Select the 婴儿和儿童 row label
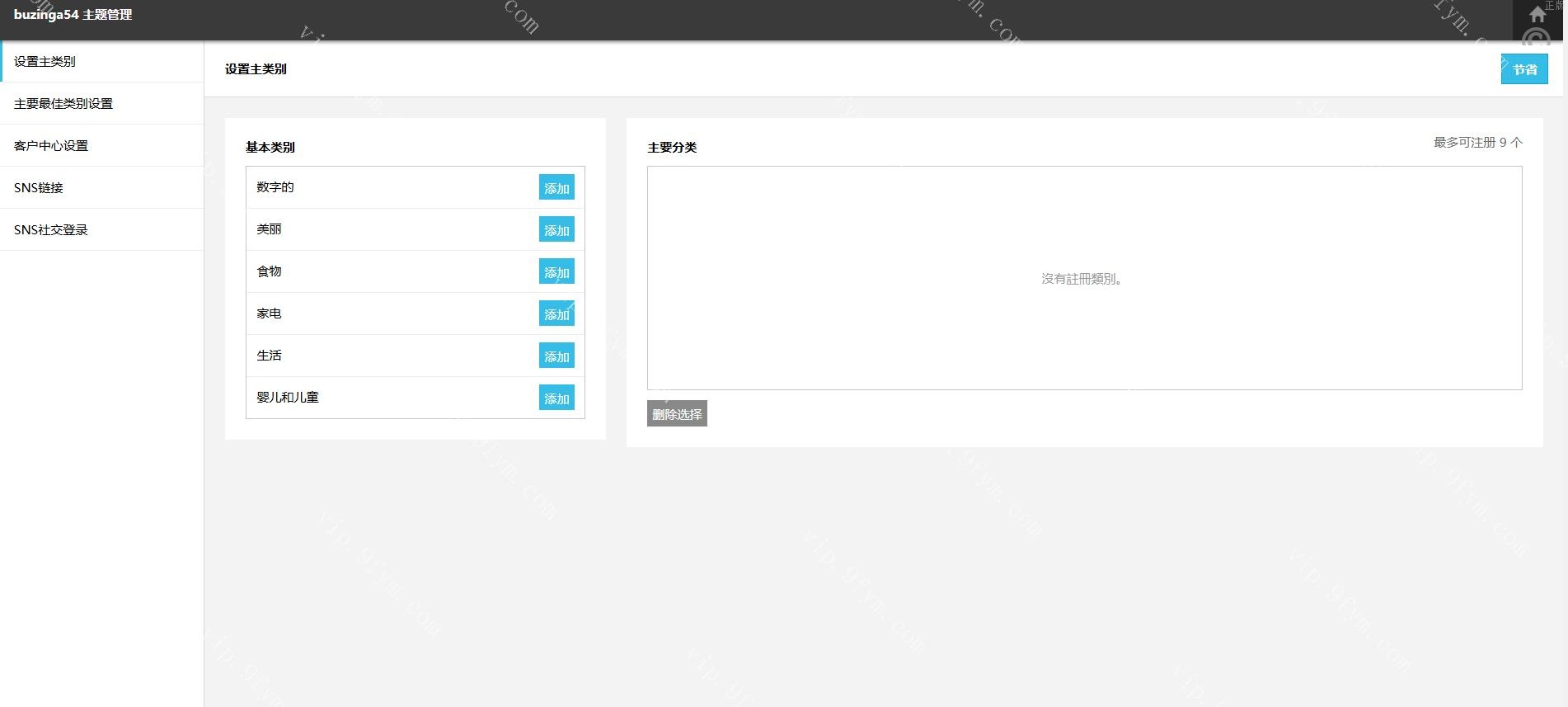Screen dimensions: 1568x707 [x=288, y=398]
